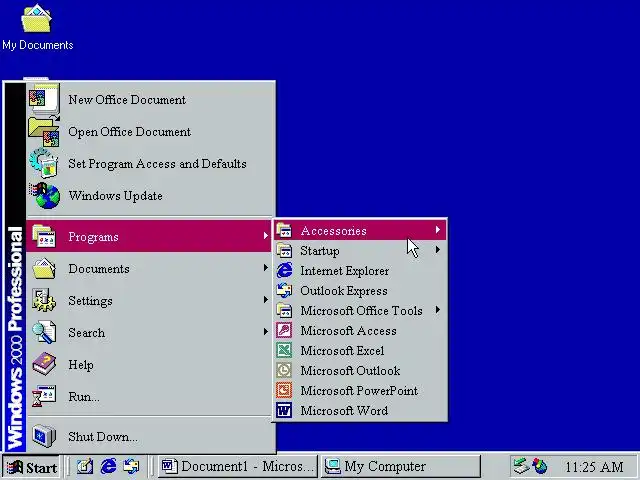Click the Outlook Express text label

click(x=344, y=291)
